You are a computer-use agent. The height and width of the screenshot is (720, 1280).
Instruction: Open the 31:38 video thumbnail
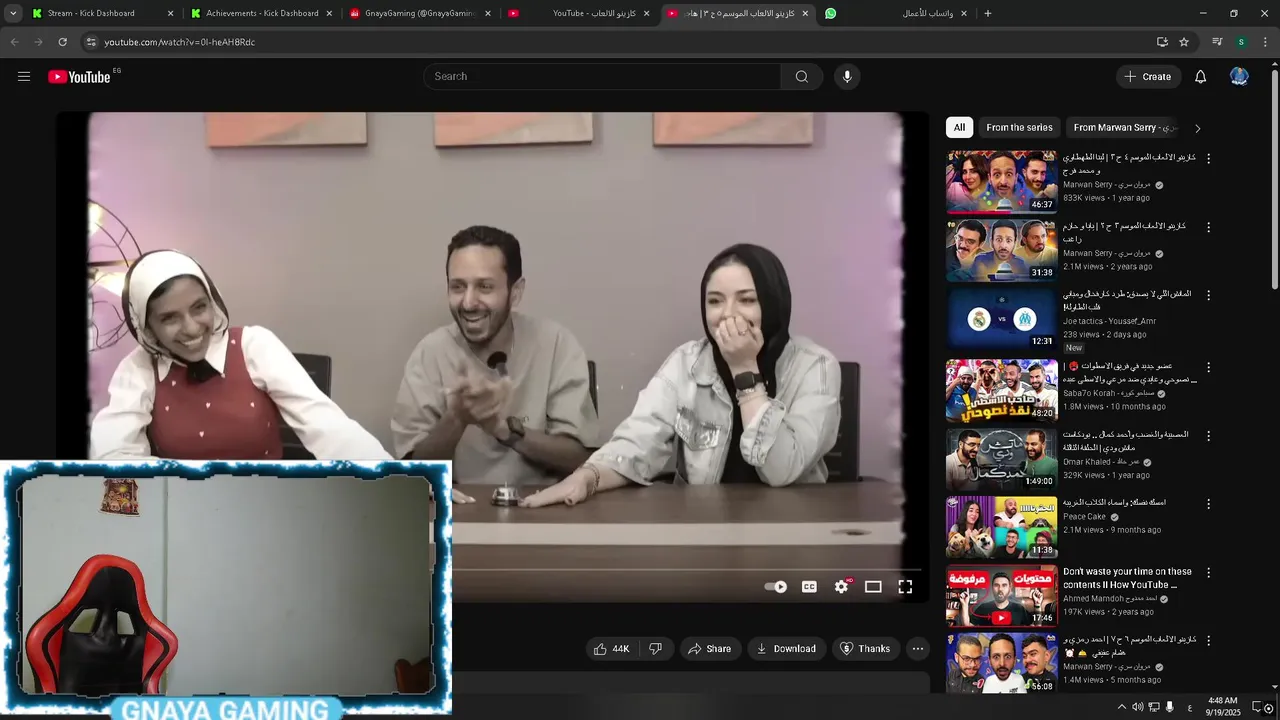(x=1001, y=250)
